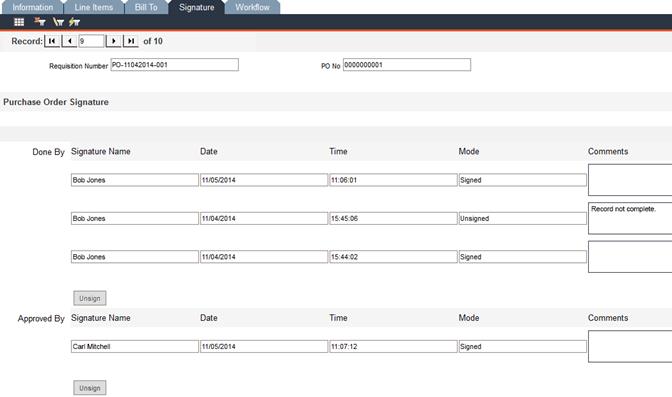This screenshot has width=672, height=397.
Task: Click the time field showing 15:44:02
Action: (x=393, y=257)
